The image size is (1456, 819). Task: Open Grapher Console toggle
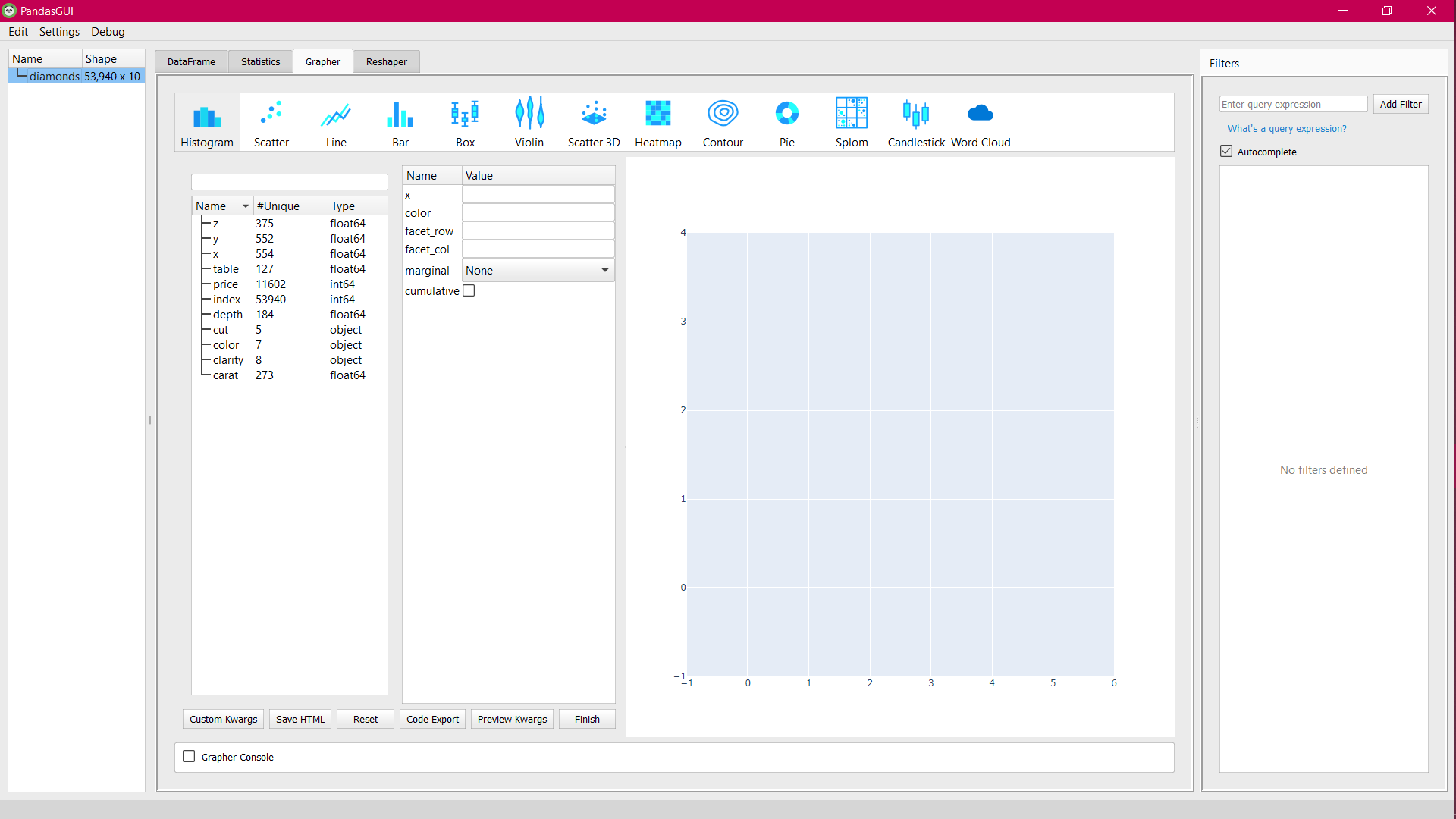click(x=189, y=757)
